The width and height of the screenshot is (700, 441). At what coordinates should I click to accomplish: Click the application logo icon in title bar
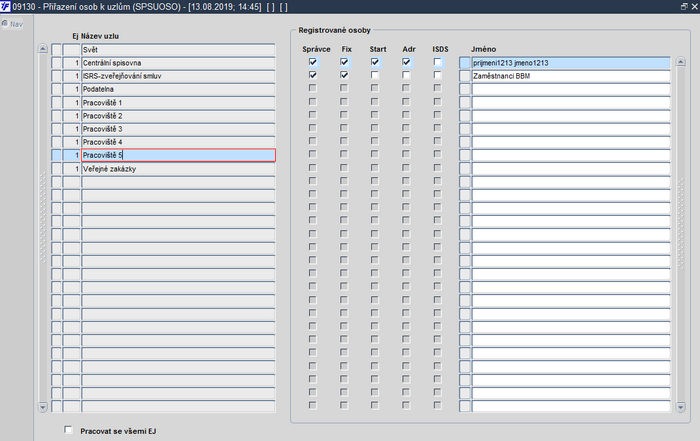tap(5, 7)
